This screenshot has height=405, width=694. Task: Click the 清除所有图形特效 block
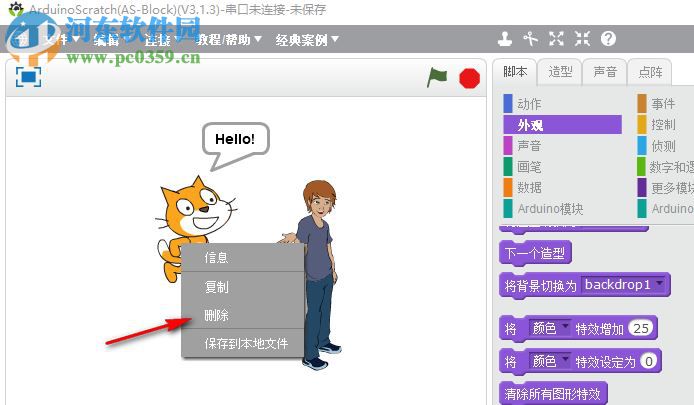pos(552,394)
